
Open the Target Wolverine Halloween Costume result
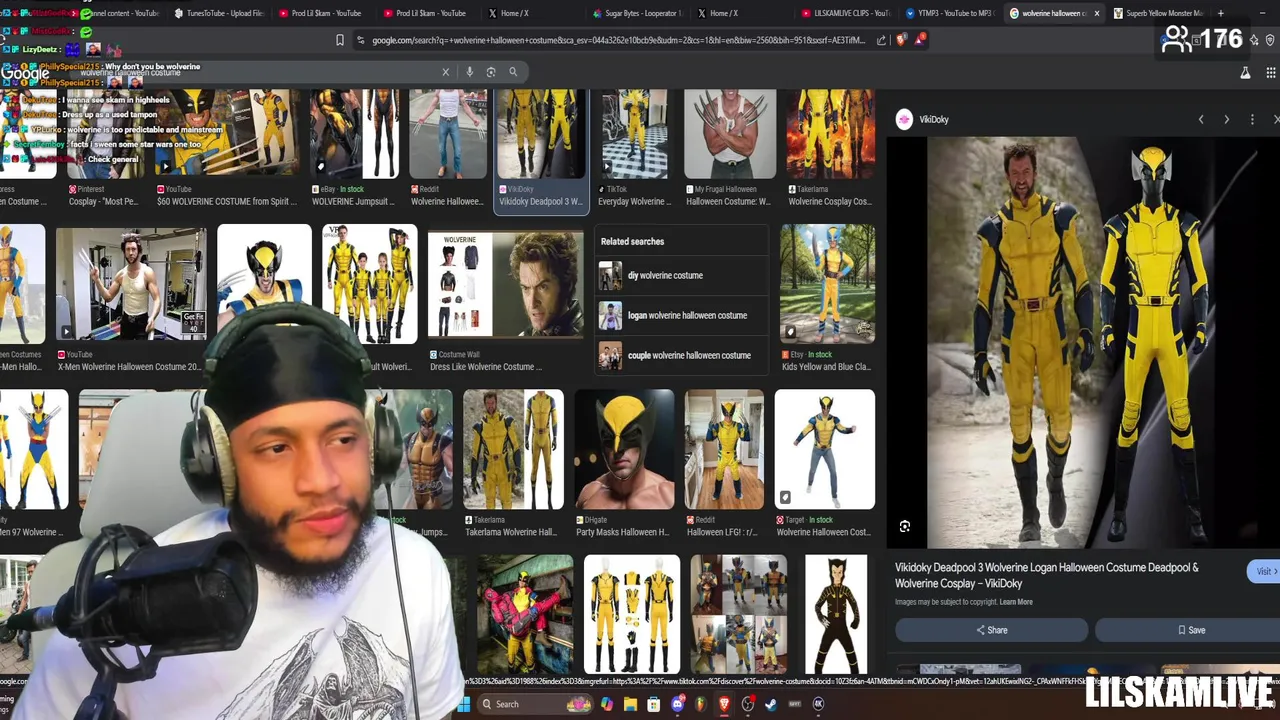(x=825, y=463)
